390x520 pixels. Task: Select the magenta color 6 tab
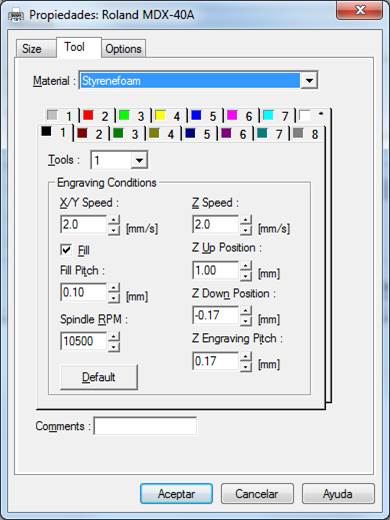point(241,116)
